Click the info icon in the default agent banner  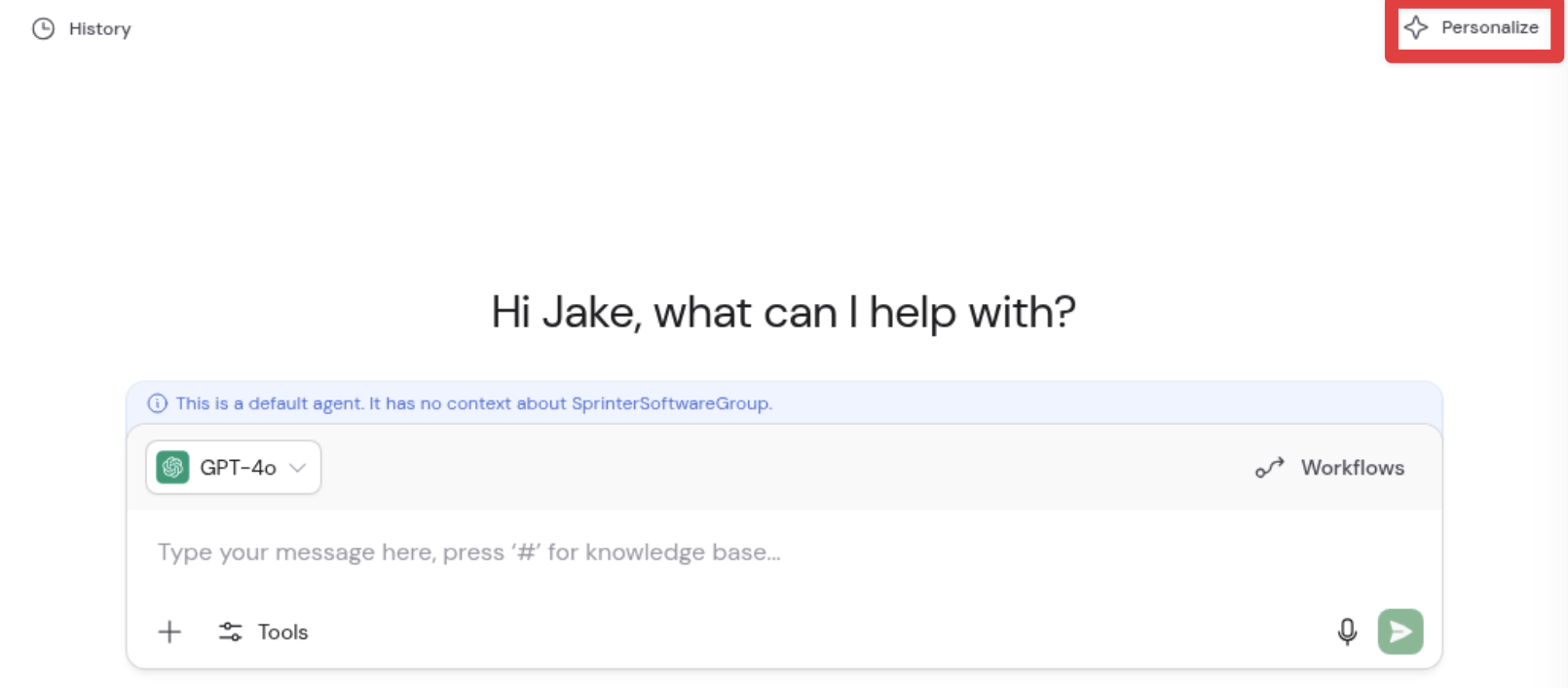point(158,402)
